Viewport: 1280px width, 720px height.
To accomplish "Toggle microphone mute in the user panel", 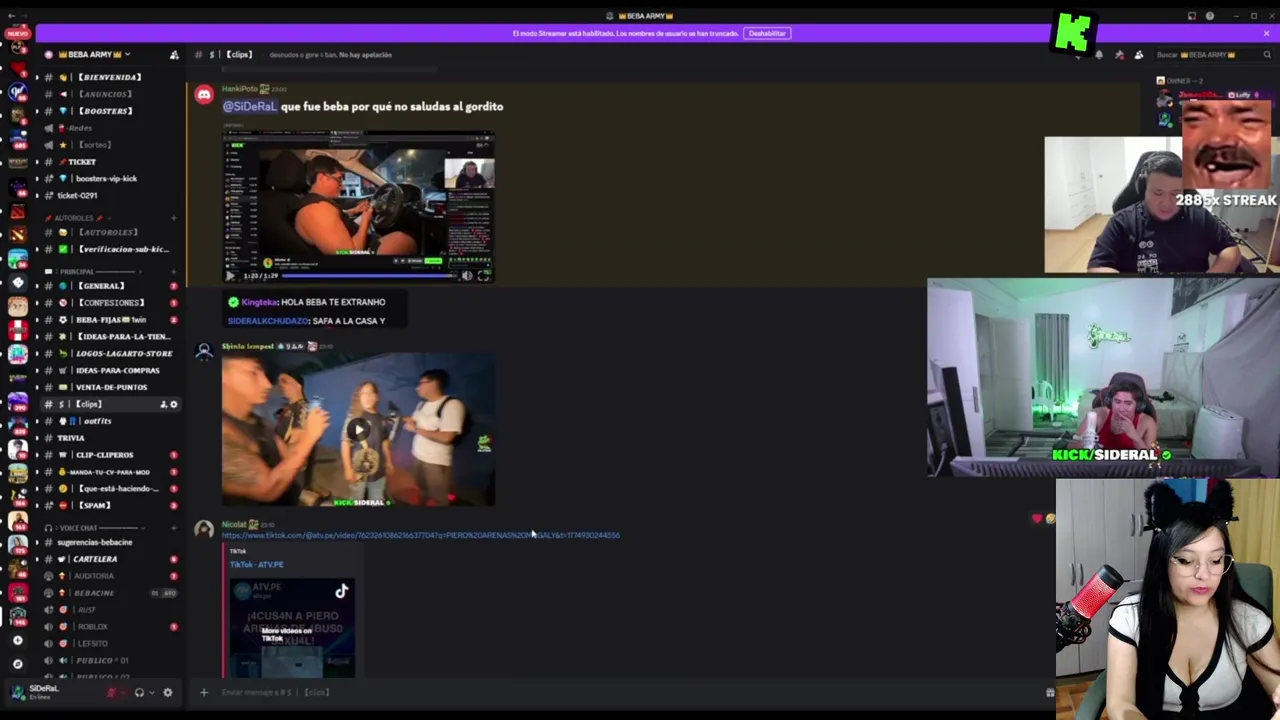I will coord(111,692).
